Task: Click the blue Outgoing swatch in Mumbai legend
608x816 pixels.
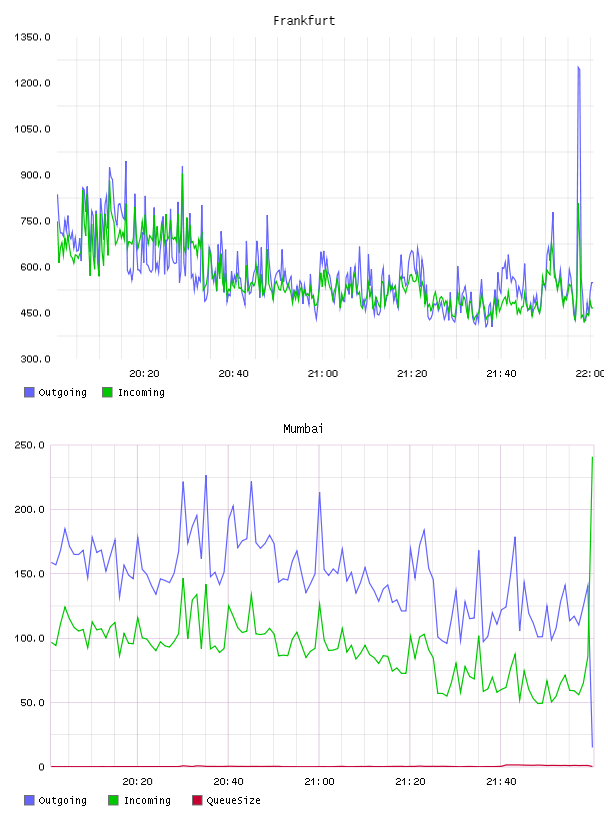Action: point(29,800)
